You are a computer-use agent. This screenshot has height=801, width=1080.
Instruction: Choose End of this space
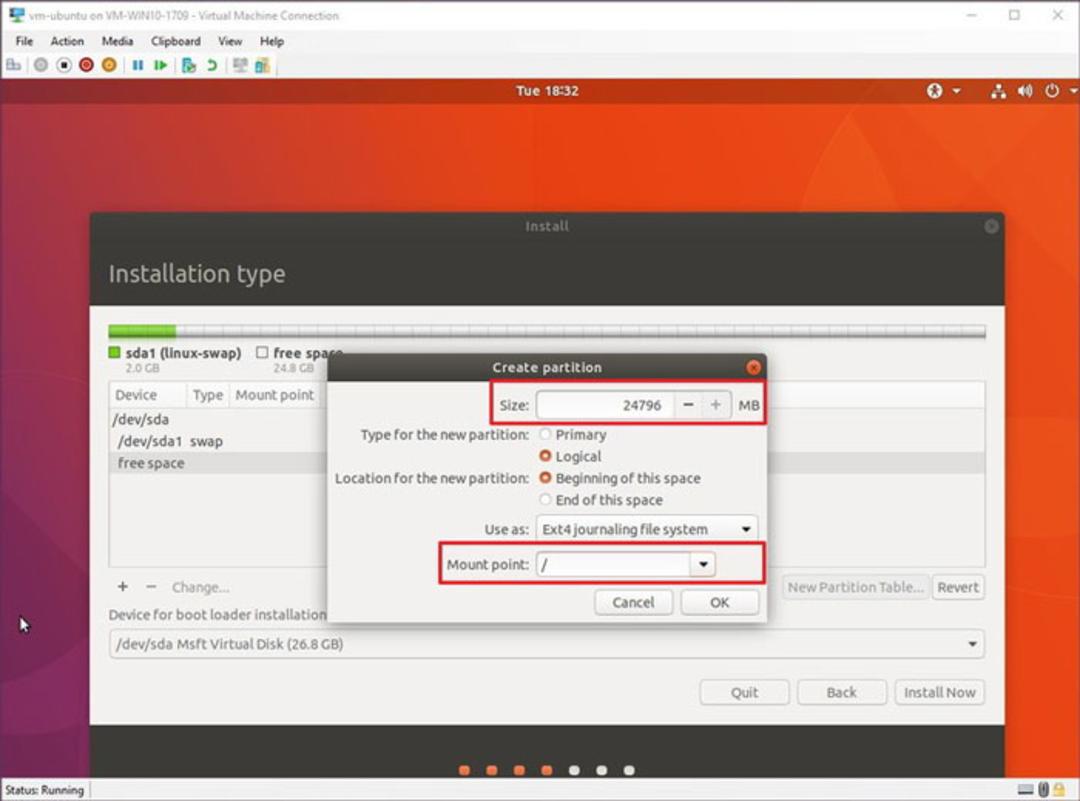[x=545, y=499]
